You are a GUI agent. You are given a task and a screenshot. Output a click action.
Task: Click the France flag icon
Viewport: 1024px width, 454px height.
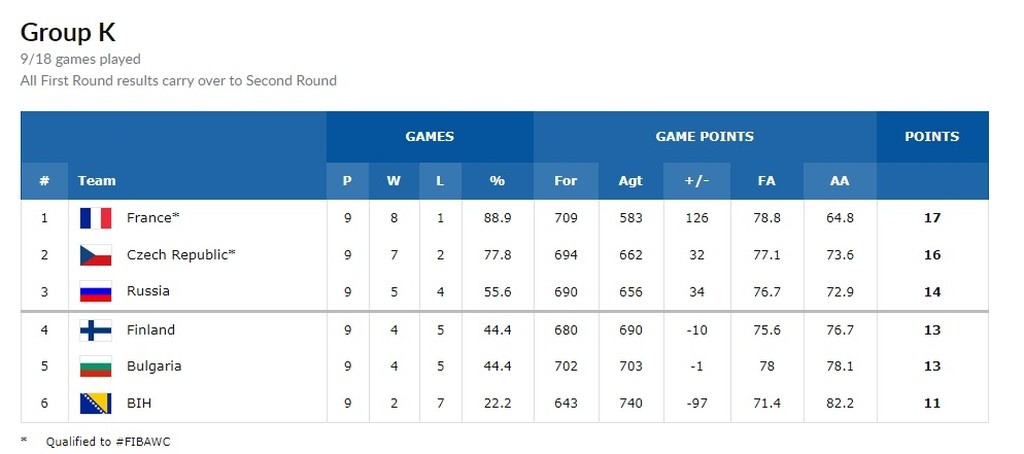[x=95, y=218]
